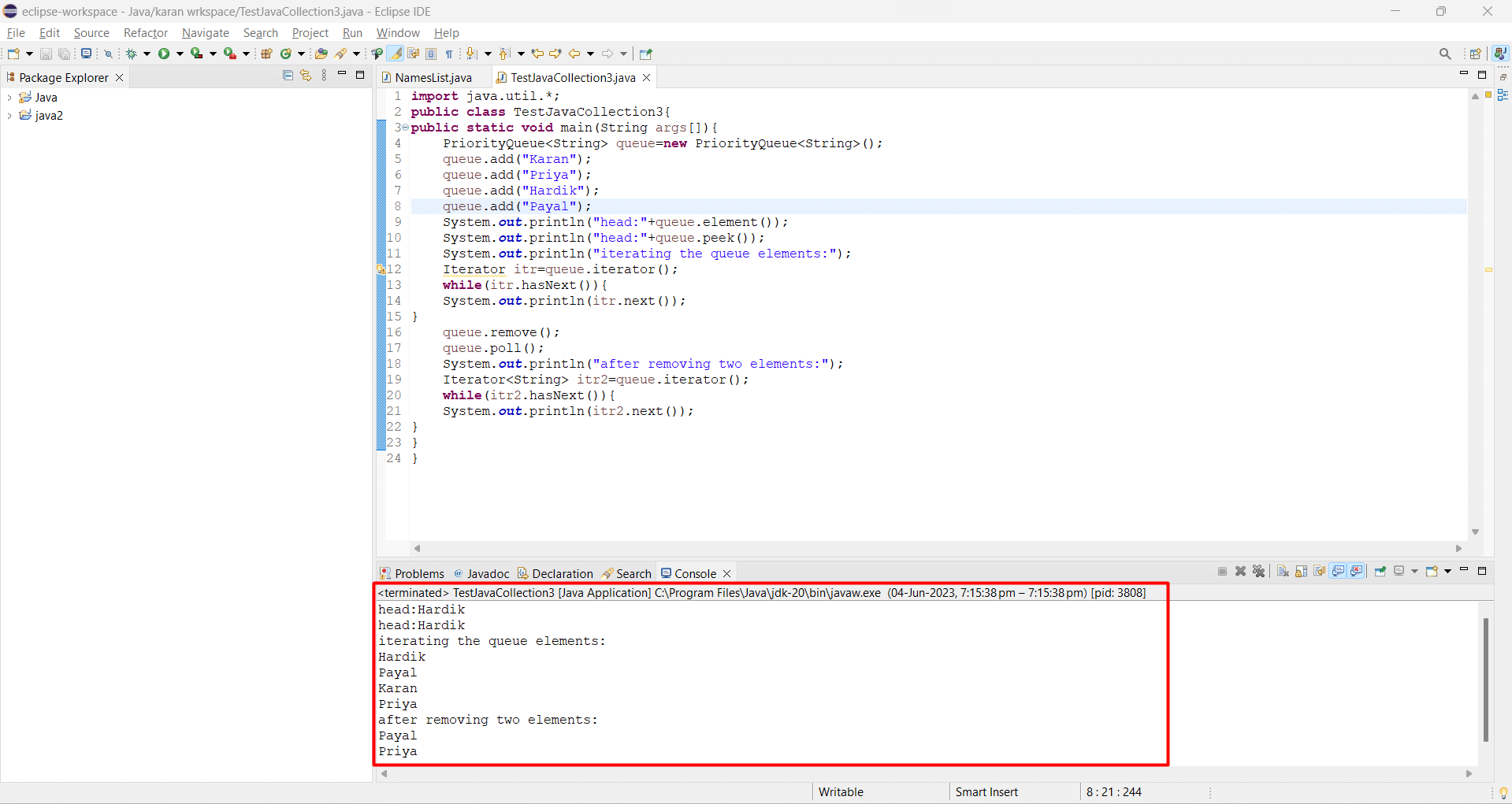
Task: Click Last Edit Location icon
Action: 537,54
